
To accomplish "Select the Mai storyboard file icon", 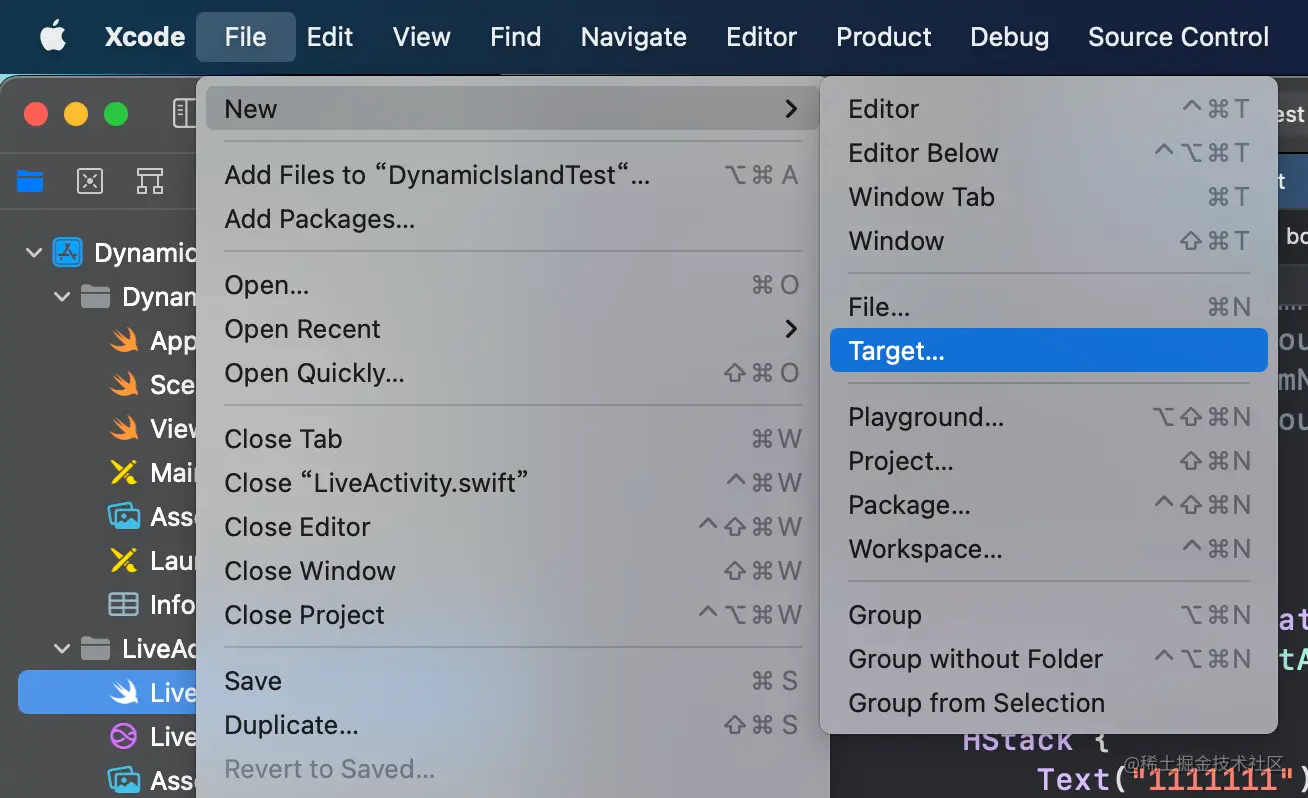I will (123, 472).
